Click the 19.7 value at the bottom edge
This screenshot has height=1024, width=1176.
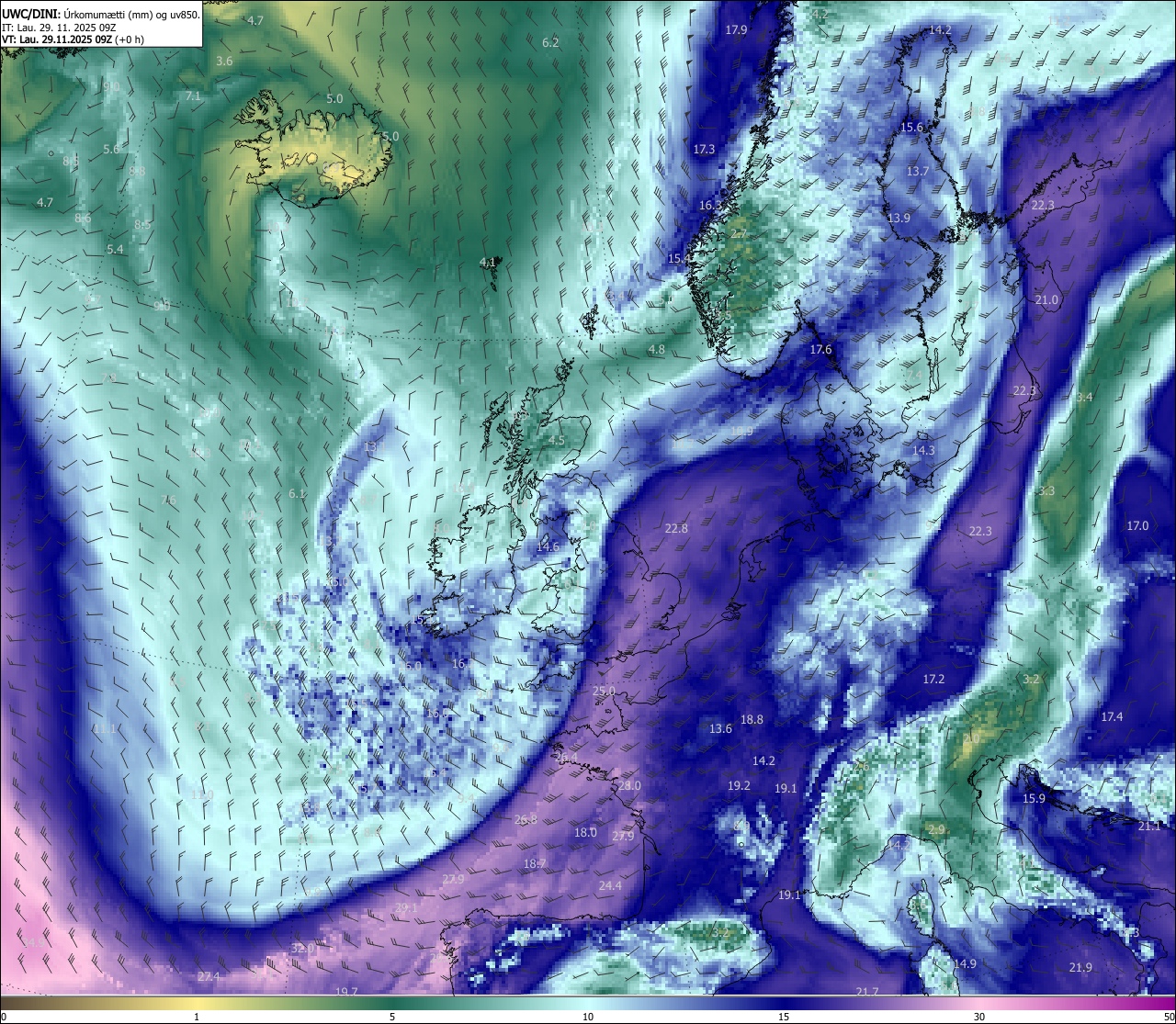pyautogui.click(x=346, y=993)
